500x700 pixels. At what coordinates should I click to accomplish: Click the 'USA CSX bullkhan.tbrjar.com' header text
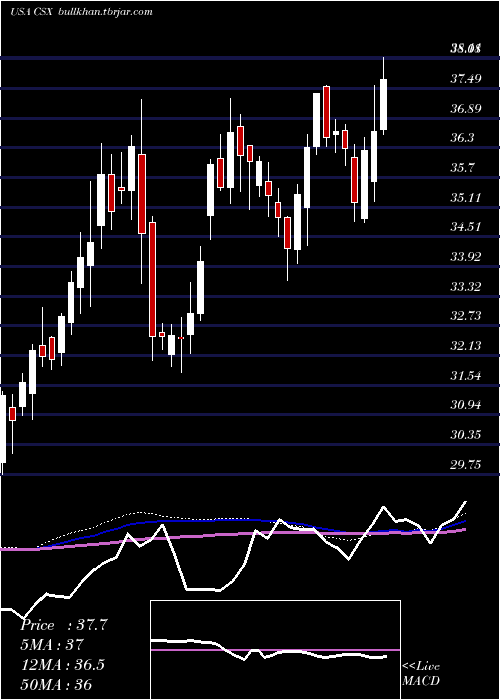pyautogui.click(x=81, y=12)
